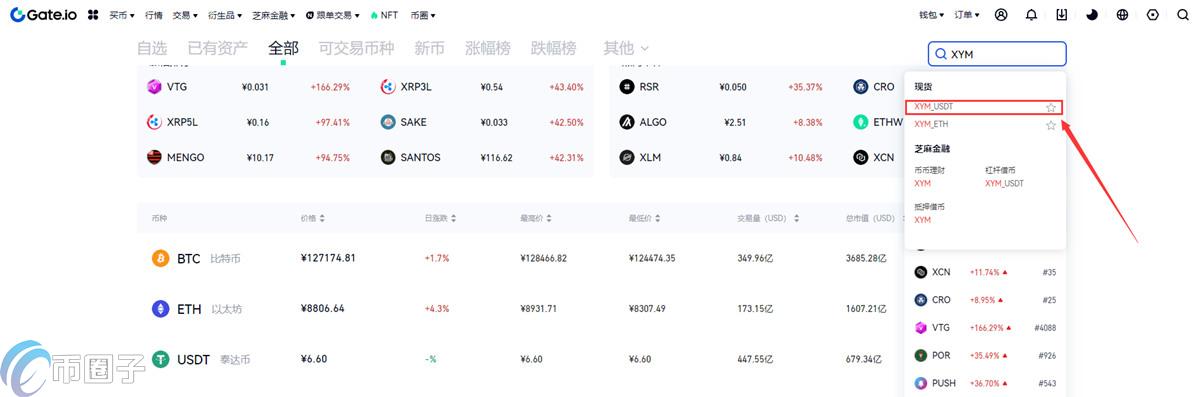Switch to the 新币 tab
1200x397 pixels.
[x=429, y=48]
